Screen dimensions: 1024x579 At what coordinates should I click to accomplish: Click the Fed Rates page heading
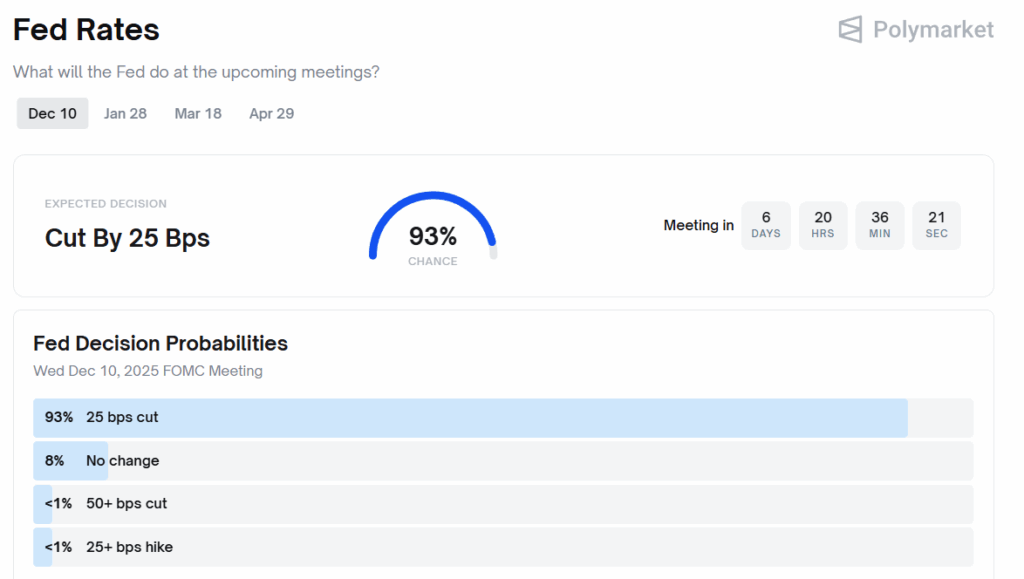tap(86, 30)
